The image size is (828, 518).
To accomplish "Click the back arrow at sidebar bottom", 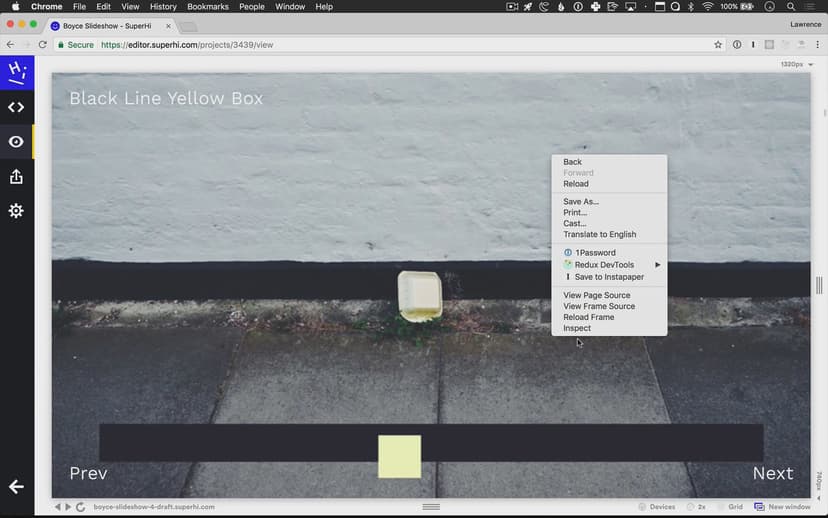I will click(x=16, y=487).
